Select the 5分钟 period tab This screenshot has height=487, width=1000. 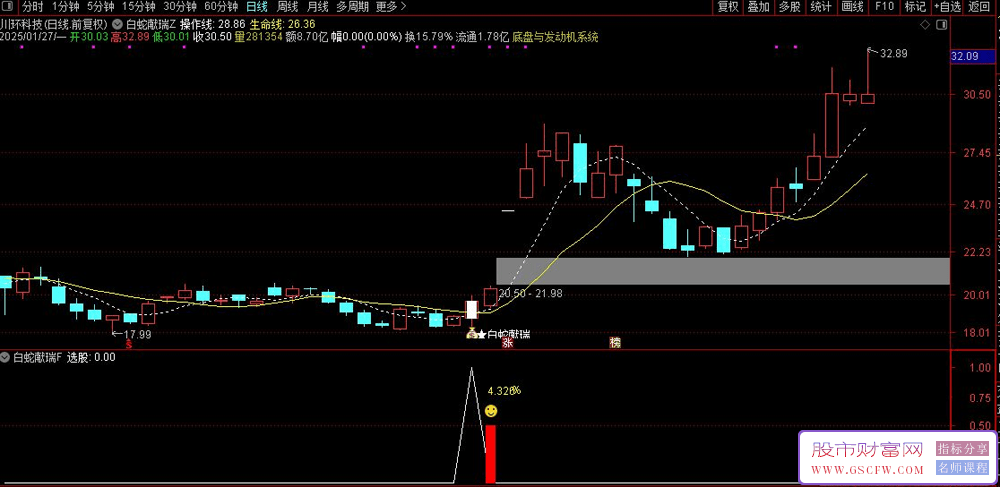(x=100, y=7)
